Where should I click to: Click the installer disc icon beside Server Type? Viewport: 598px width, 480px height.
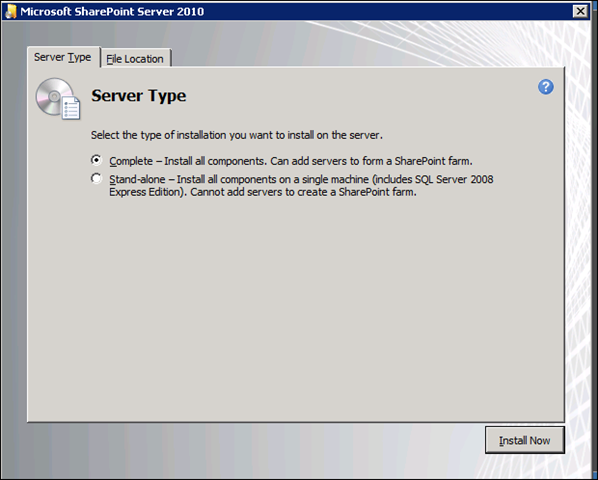[58, 99]
